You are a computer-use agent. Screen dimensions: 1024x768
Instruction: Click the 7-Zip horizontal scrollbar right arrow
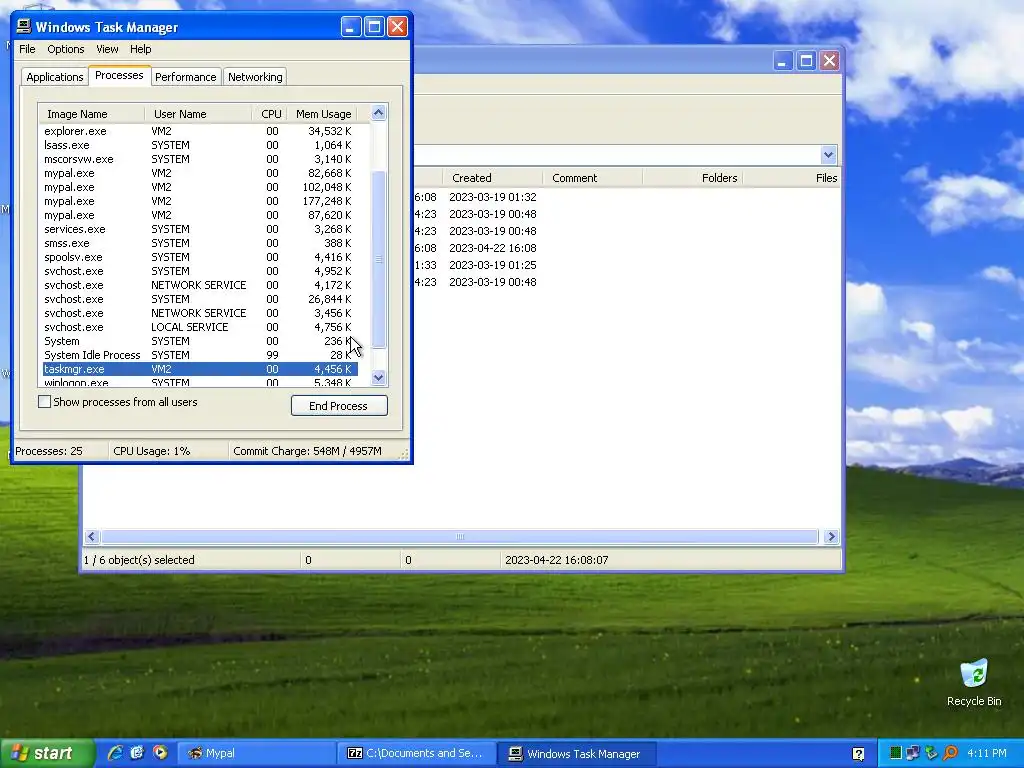[831, 536]
